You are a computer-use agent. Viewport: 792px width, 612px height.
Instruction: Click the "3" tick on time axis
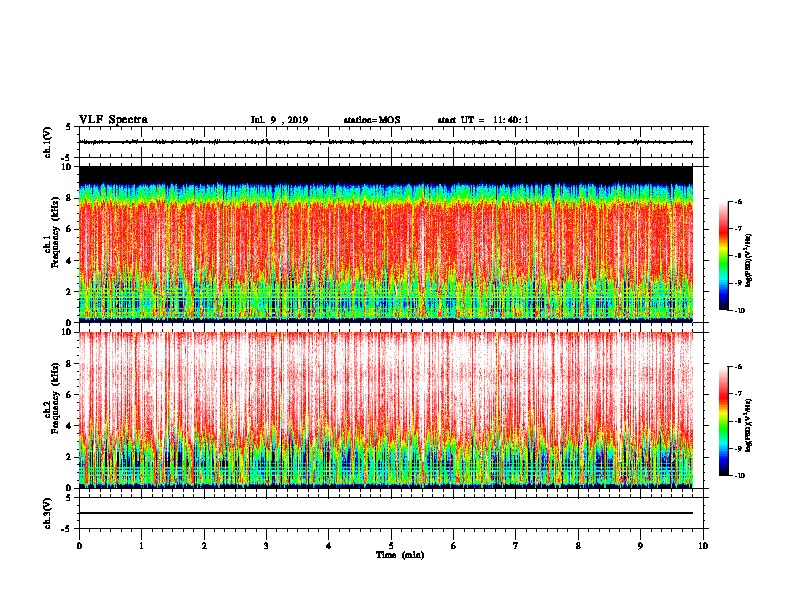pyautogui.click(x=266, y=546)
